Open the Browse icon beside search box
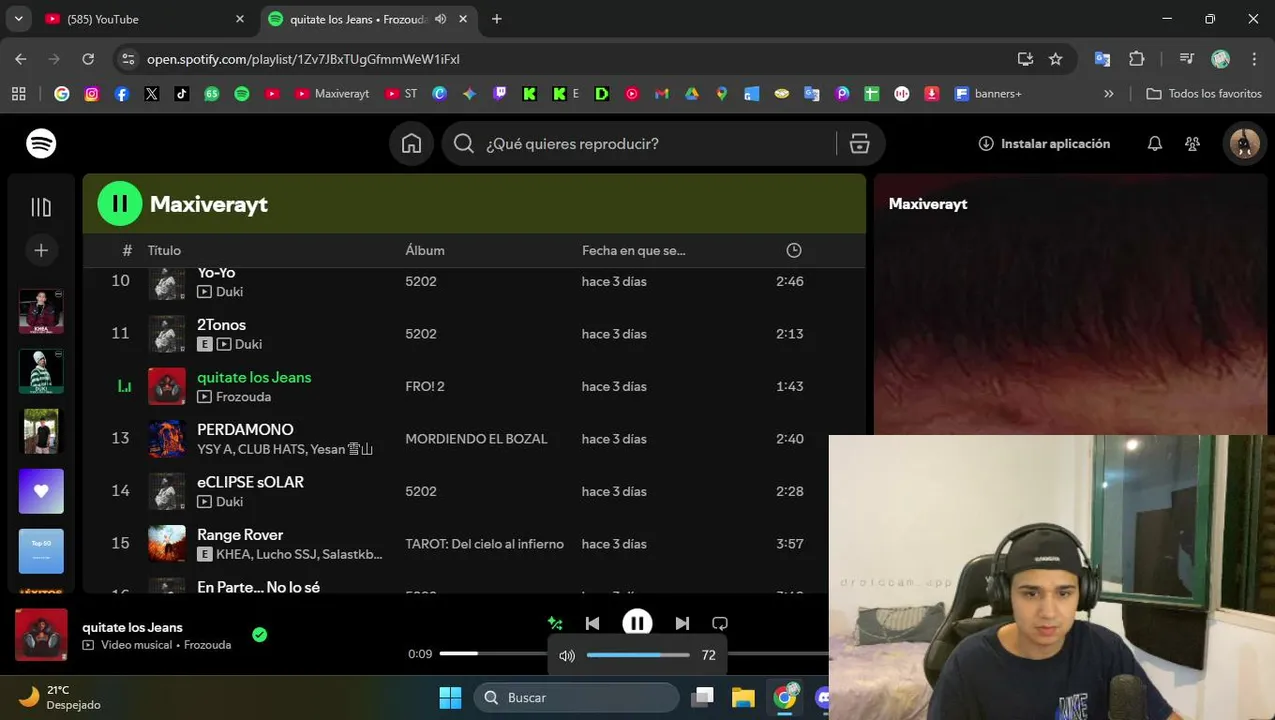1275x720 pixels. pyautogui.click(x=859, y=144)
